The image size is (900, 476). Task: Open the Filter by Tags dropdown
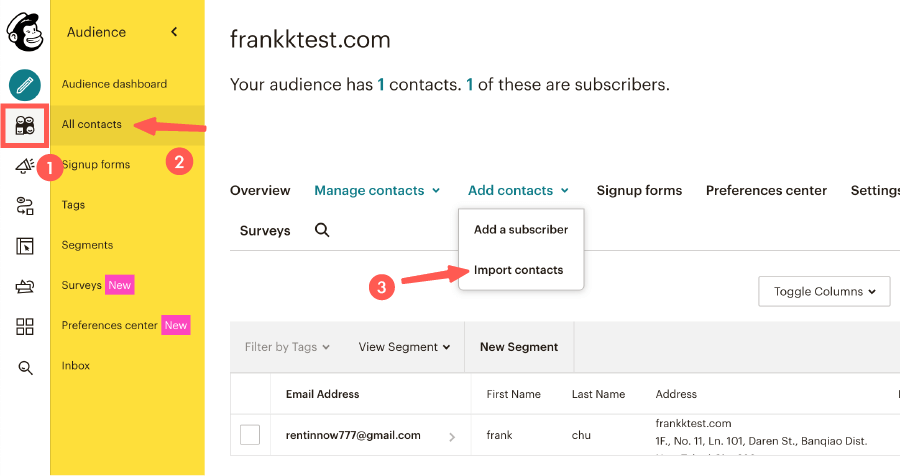tap(287, 347)
